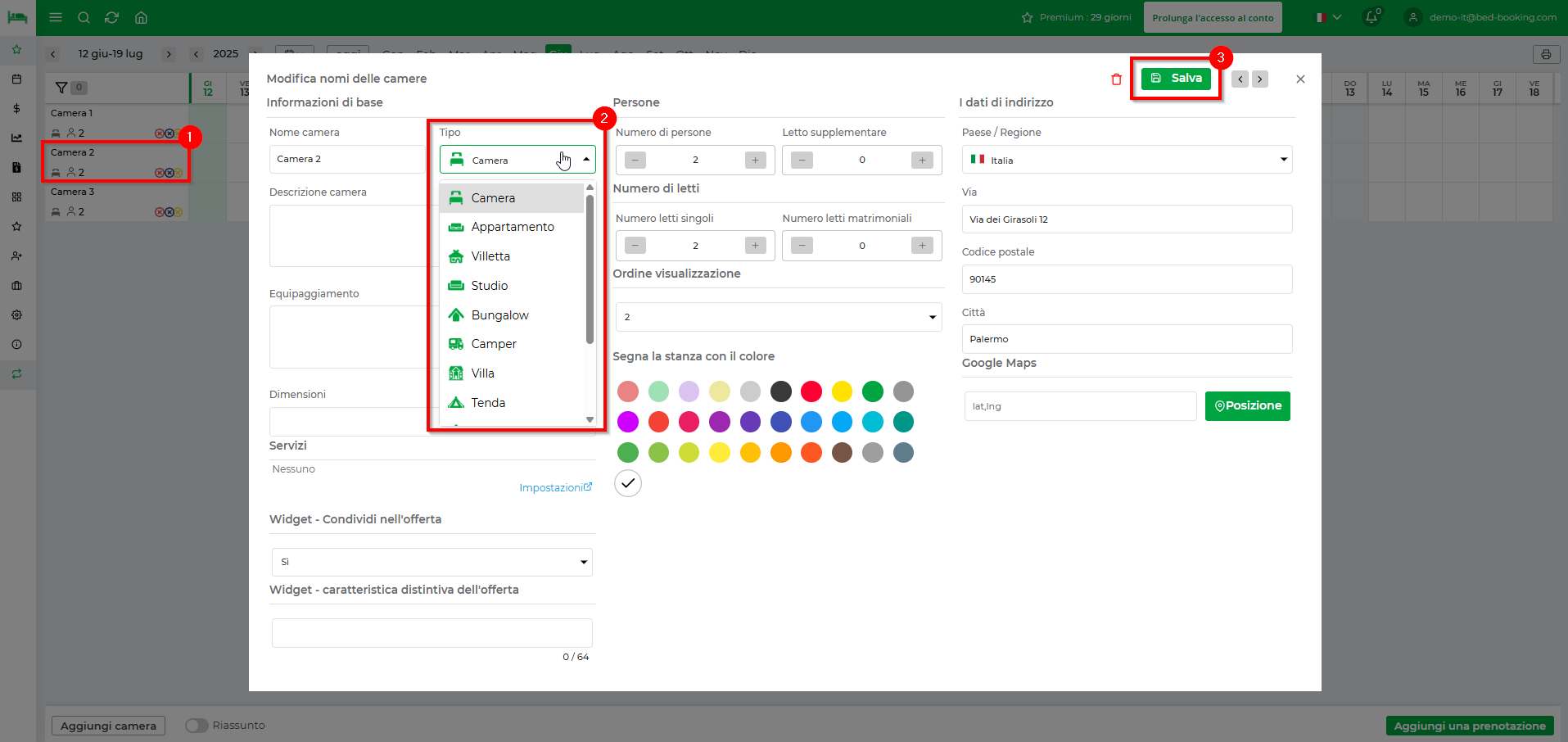The height and width of the screenshot is (742, 1568).
Task: Open the Tipo dropdown showing Camera
Action: tap(517, 160)
